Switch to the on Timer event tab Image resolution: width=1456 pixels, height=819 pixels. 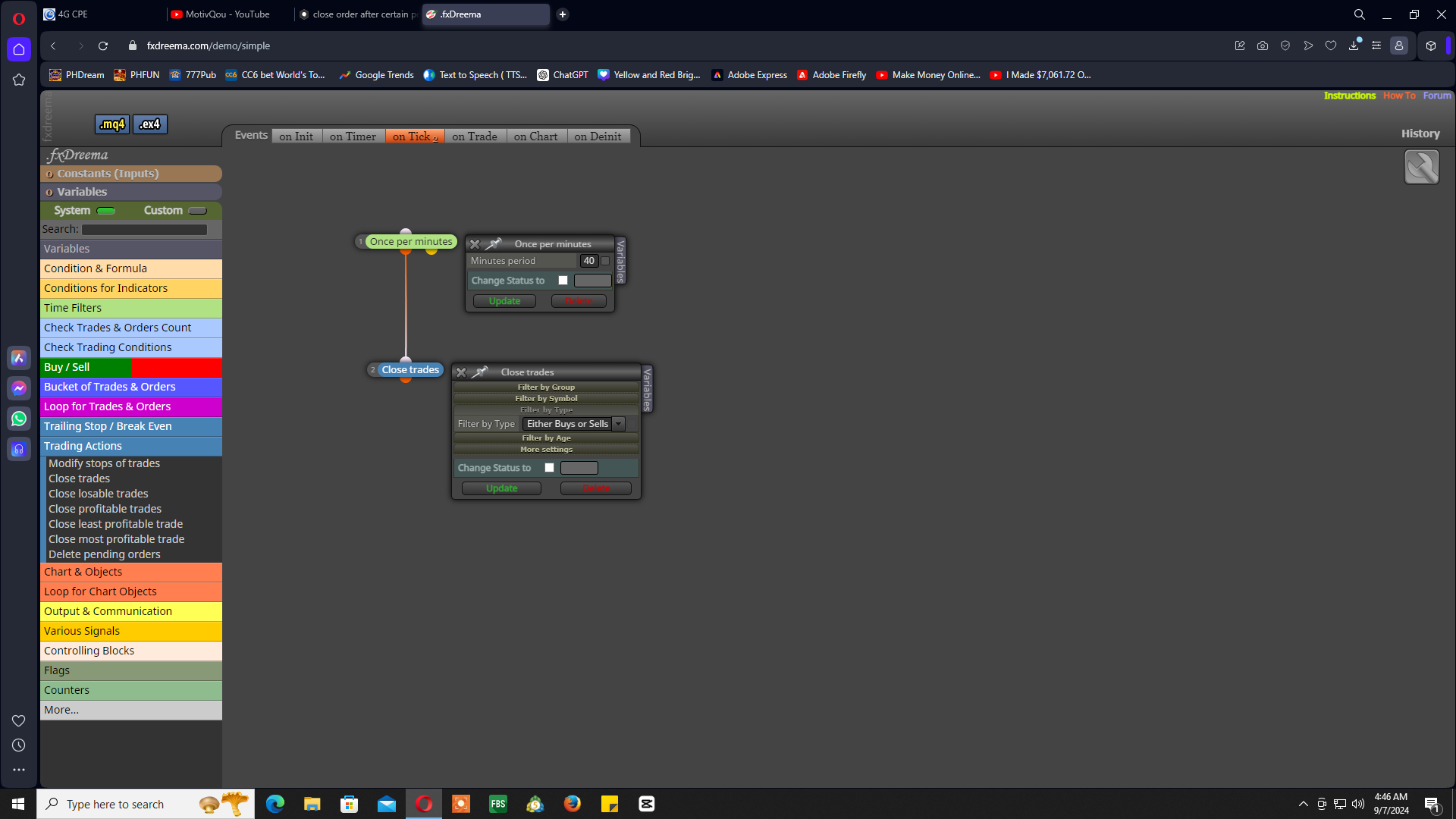tap(353, 136)
